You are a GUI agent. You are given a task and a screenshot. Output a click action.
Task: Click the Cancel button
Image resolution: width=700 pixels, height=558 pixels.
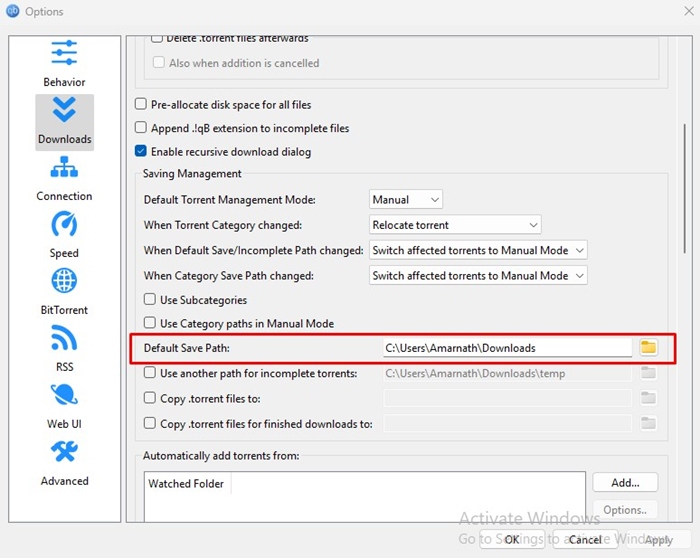pos(585,539)
